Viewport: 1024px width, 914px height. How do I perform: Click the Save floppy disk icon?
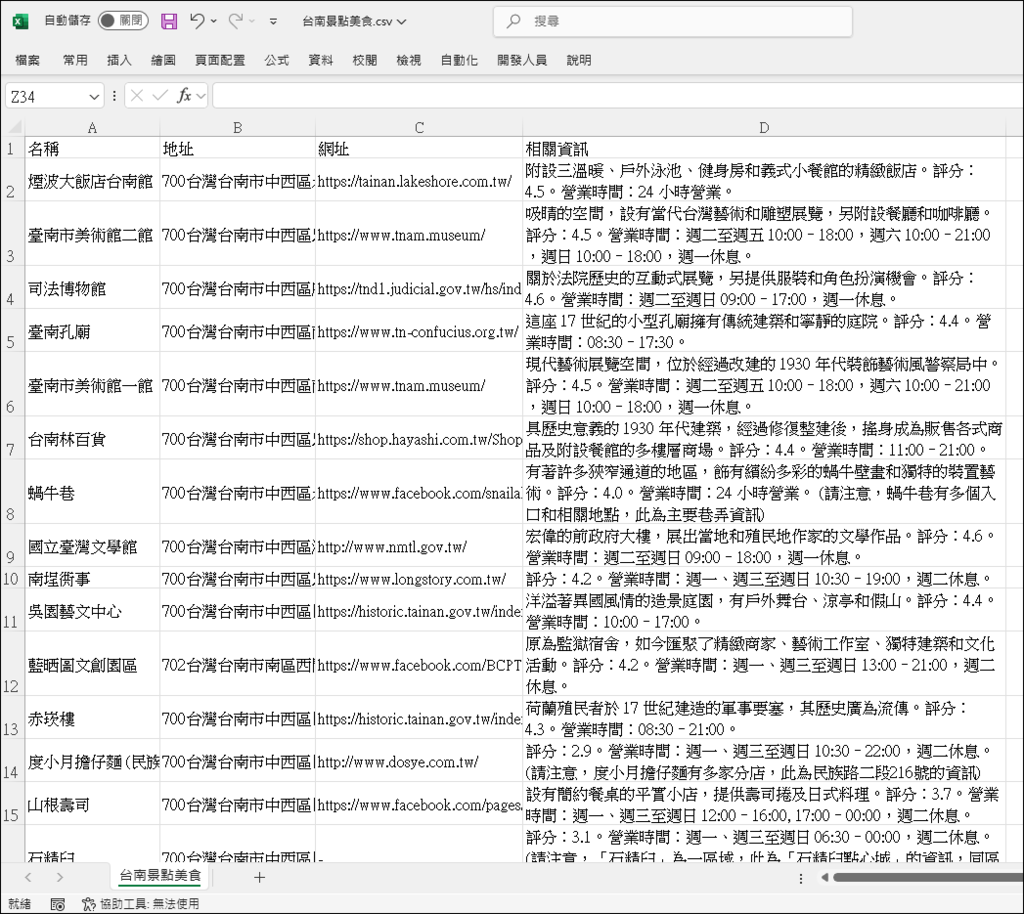point(168,22)
